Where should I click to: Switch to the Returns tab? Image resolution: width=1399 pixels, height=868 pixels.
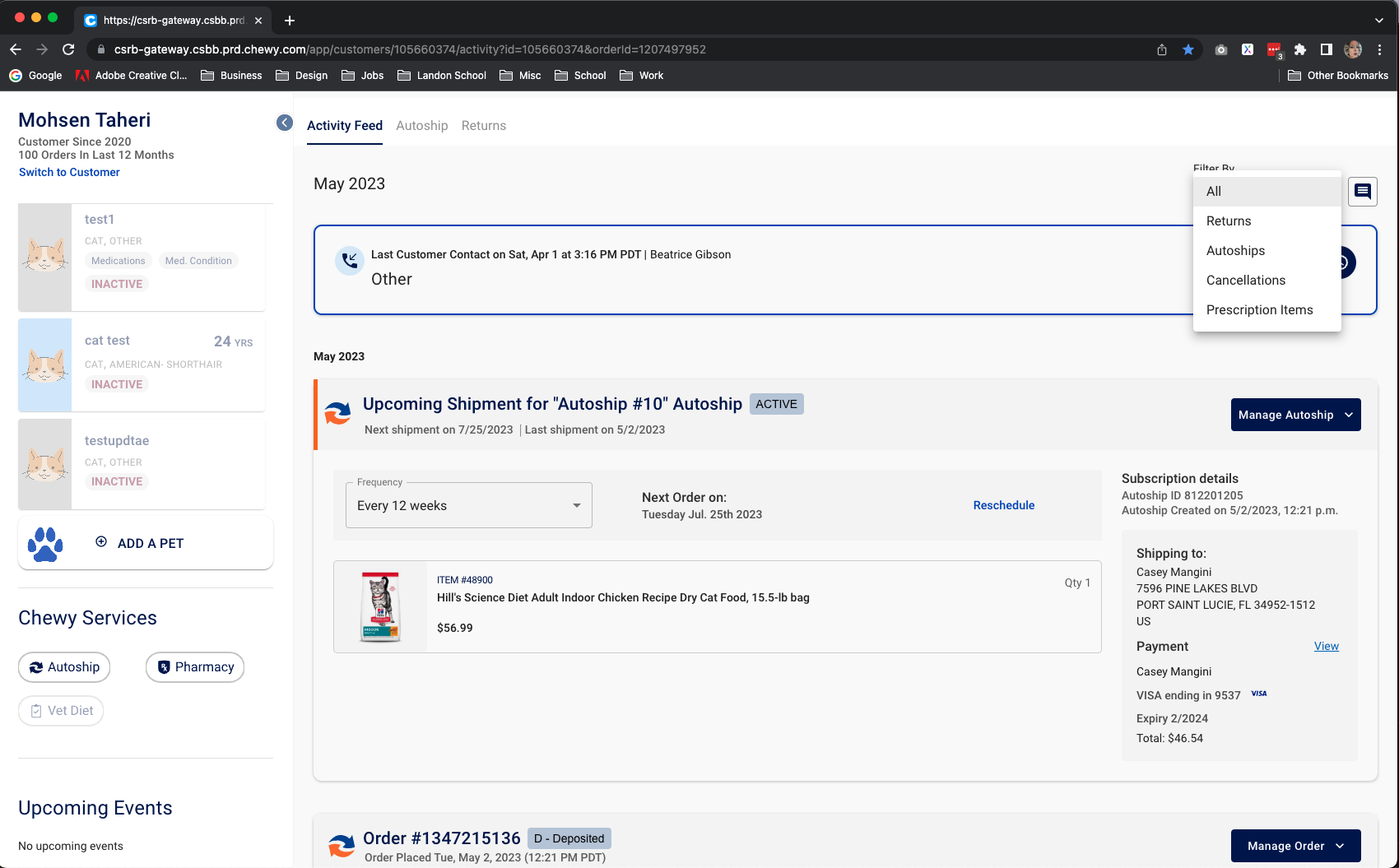(484, 126)
